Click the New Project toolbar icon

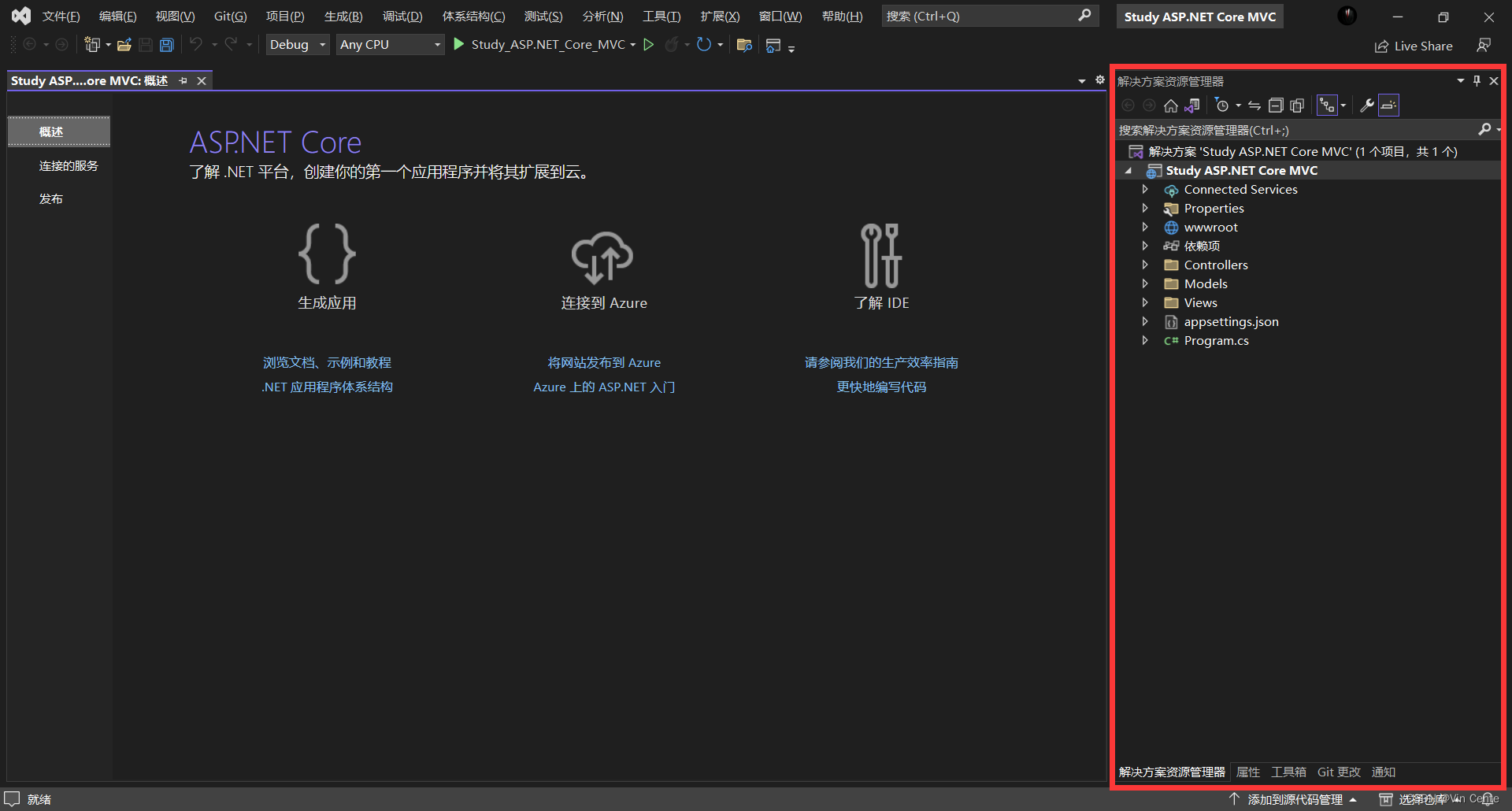pyautogui.click(x=92, y=45)
